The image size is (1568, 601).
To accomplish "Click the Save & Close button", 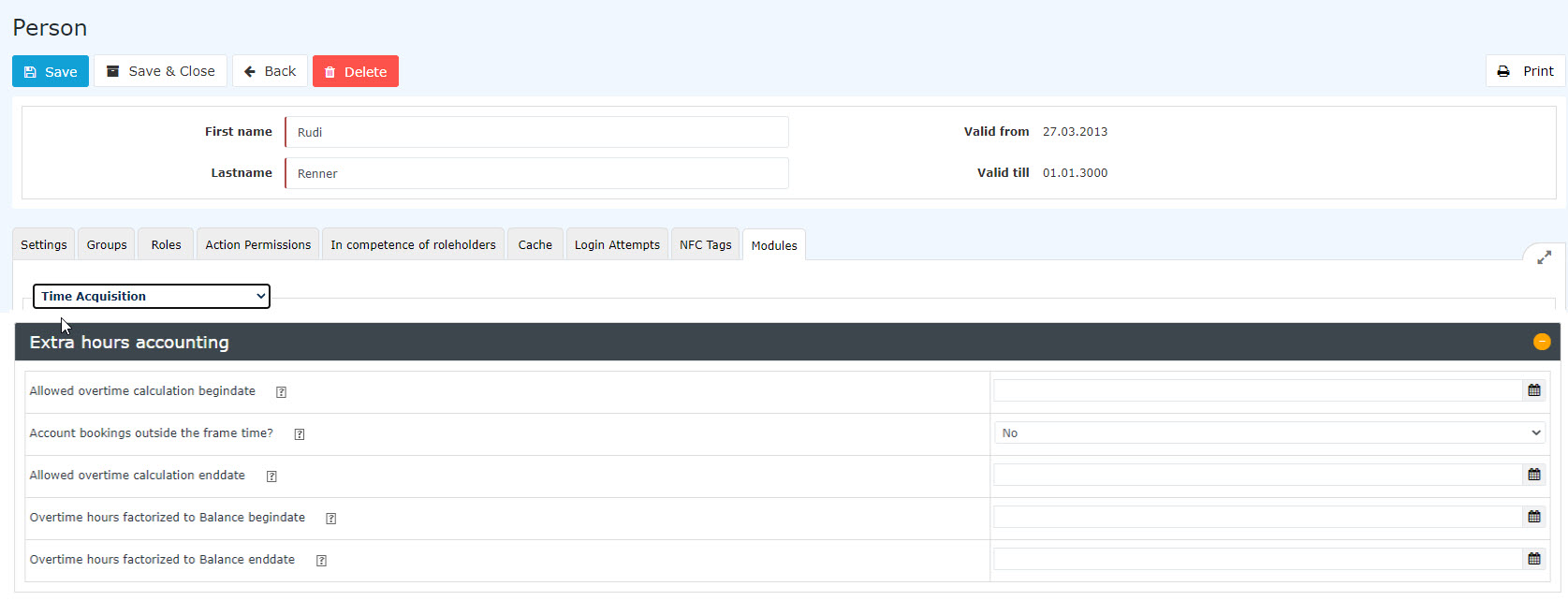I will tap(160, 71).
